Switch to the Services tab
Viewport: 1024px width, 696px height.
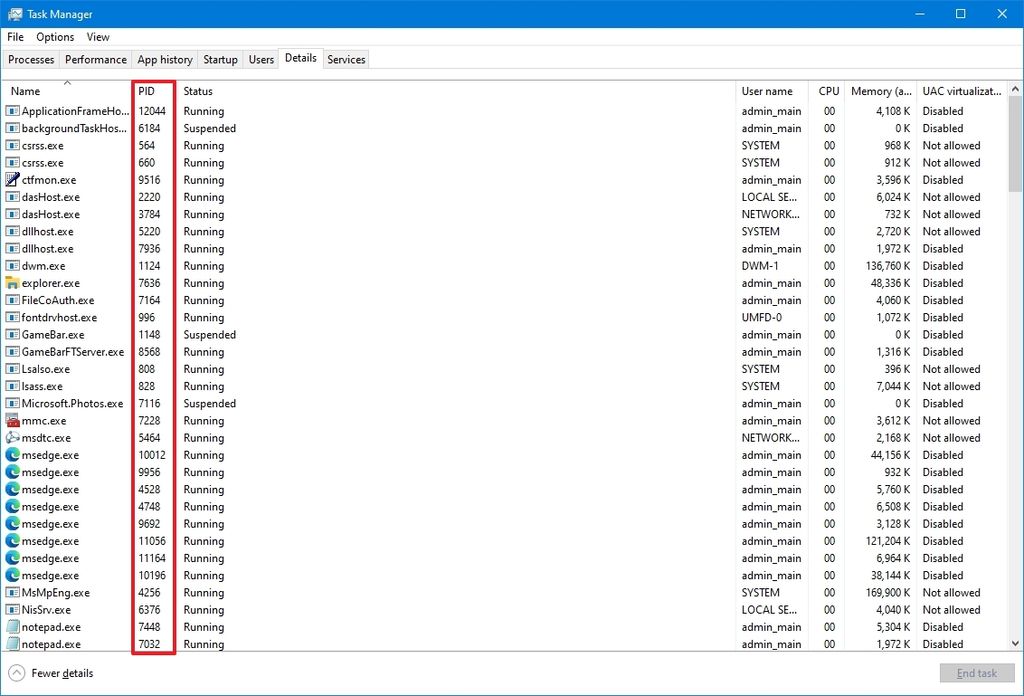[345, 60]
